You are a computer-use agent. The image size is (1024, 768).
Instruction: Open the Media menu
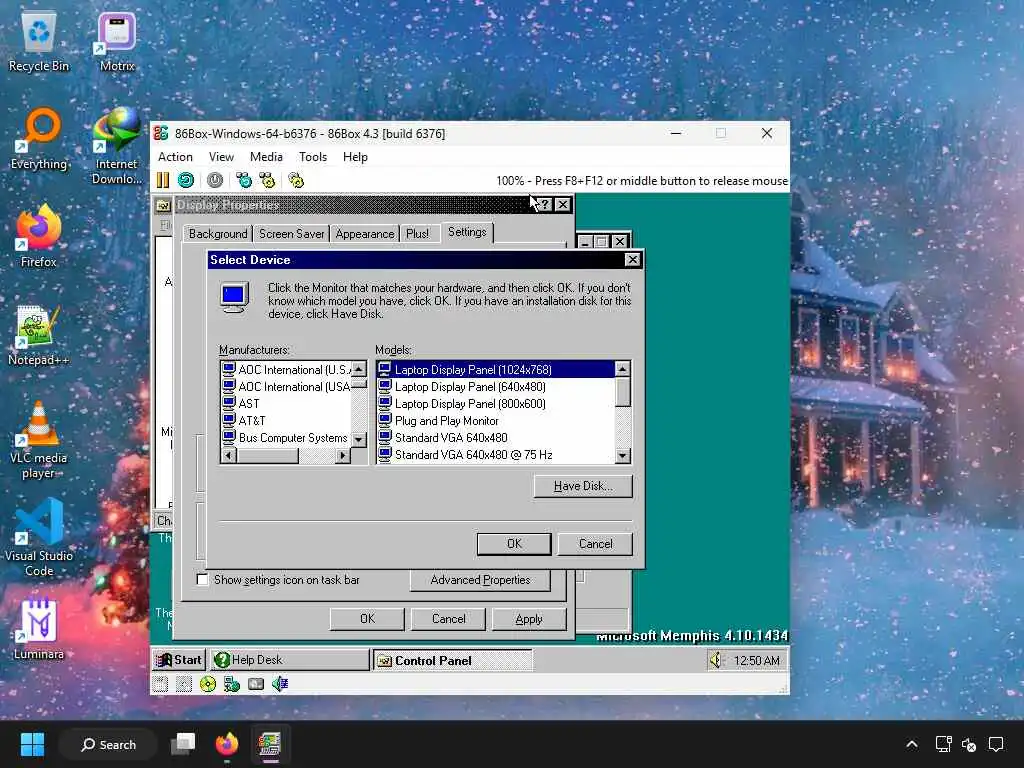(266, 157)
